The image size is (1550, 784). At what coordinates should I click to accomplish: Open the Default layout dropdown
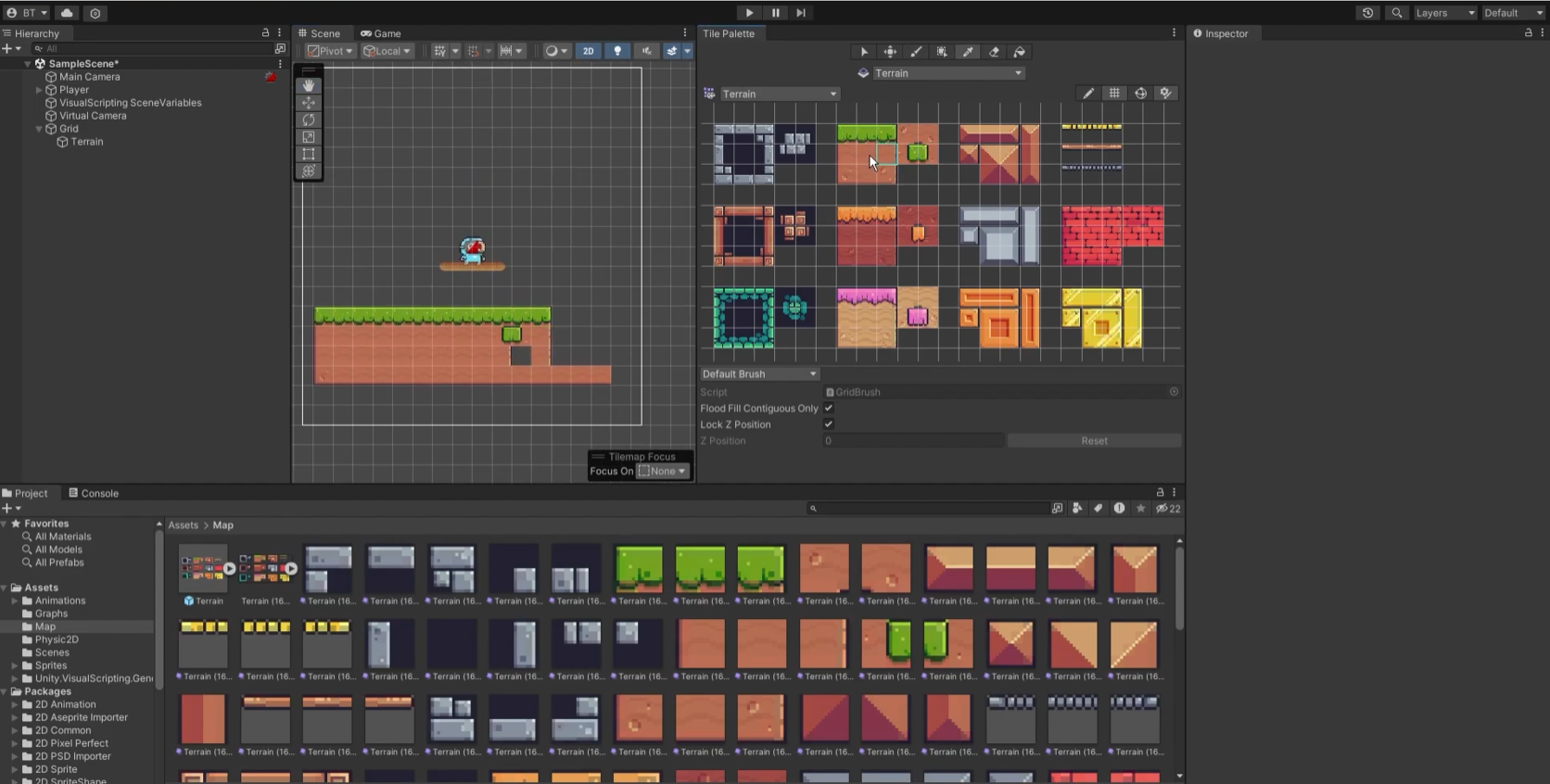click(x=1513, y=13)
